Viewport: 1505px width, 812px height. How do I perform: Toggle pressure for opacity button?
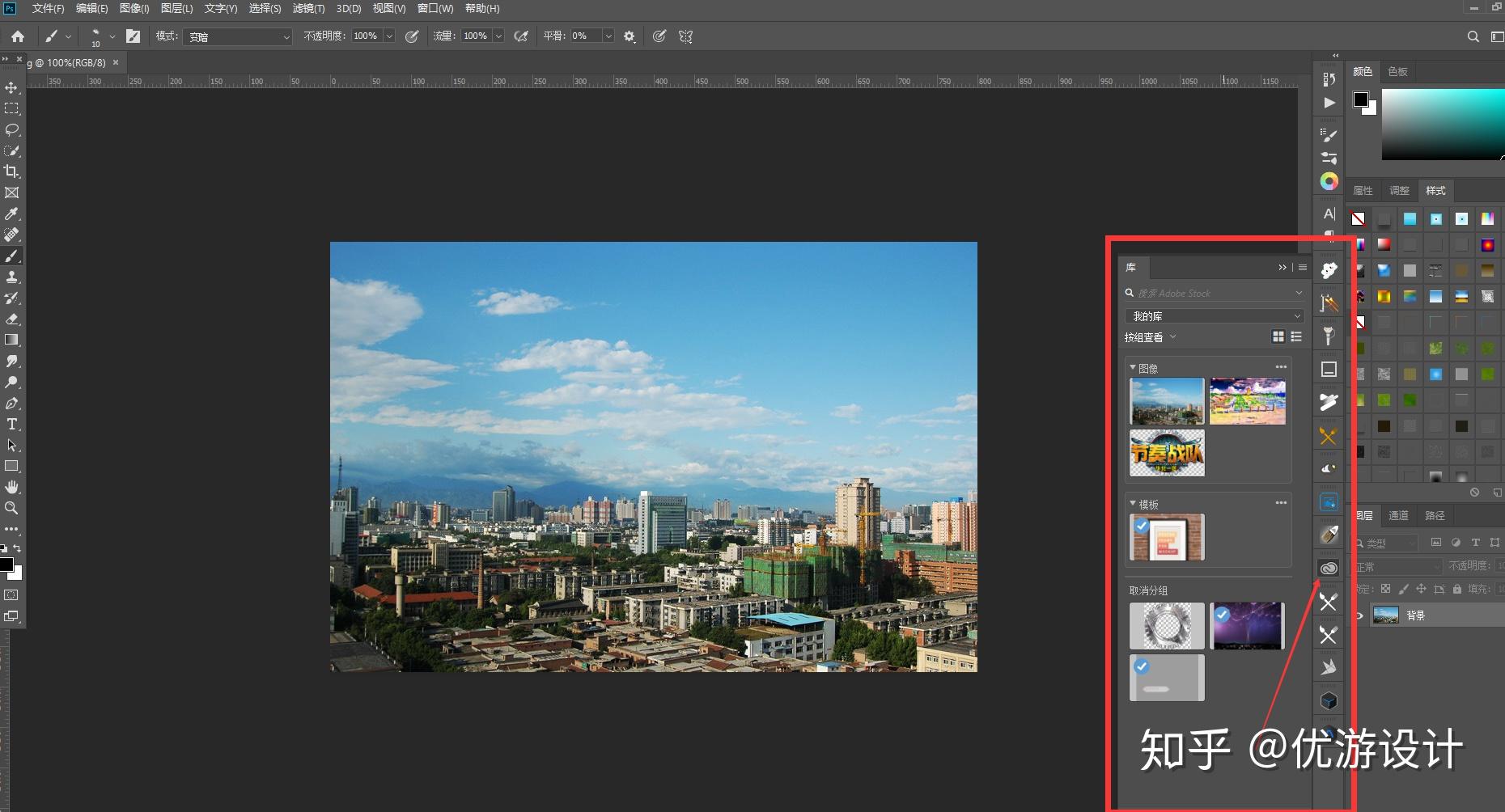412,36
